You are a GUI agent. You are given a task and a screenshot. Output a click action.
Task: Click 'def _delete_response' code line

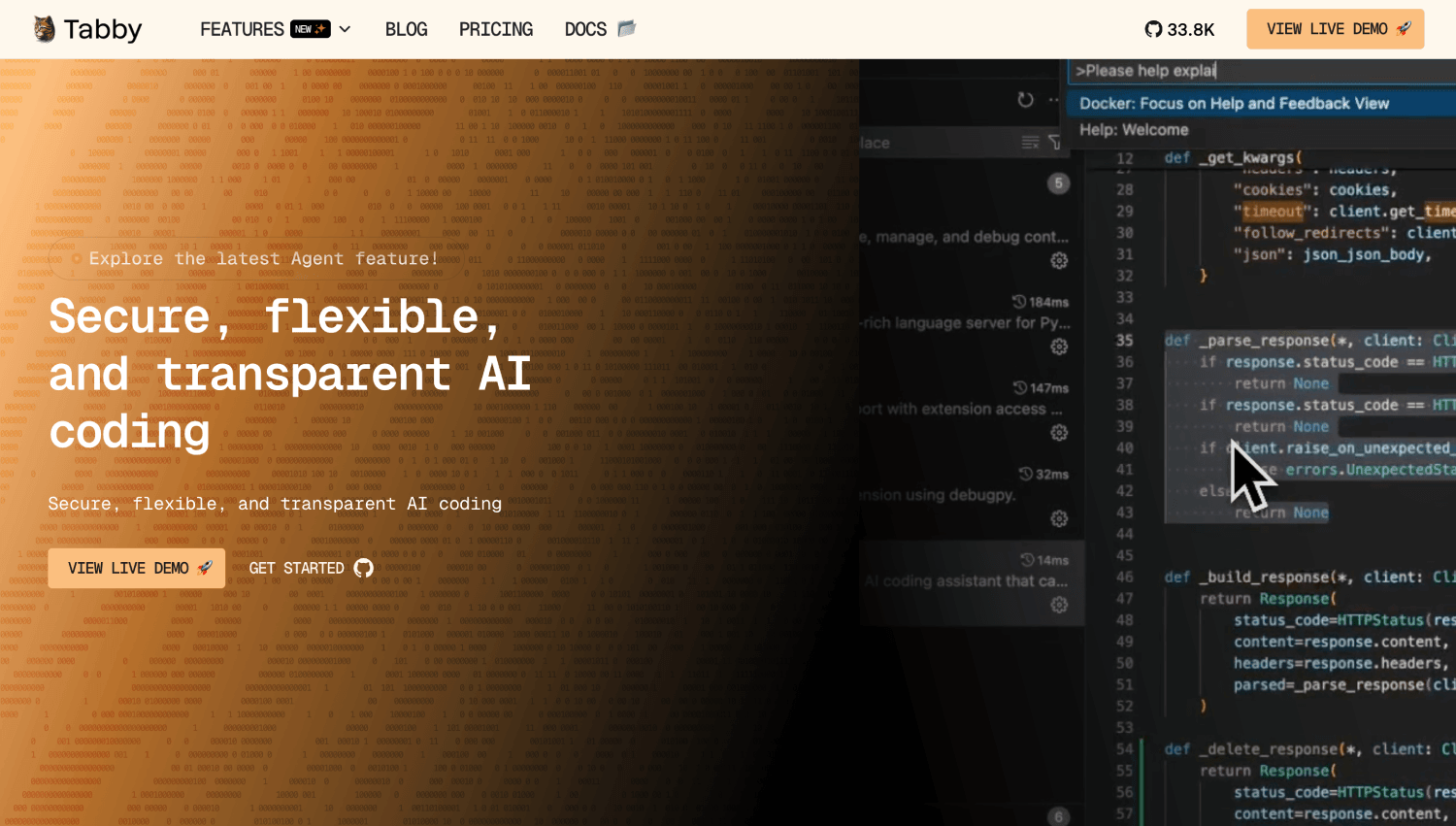point(1309,748)
